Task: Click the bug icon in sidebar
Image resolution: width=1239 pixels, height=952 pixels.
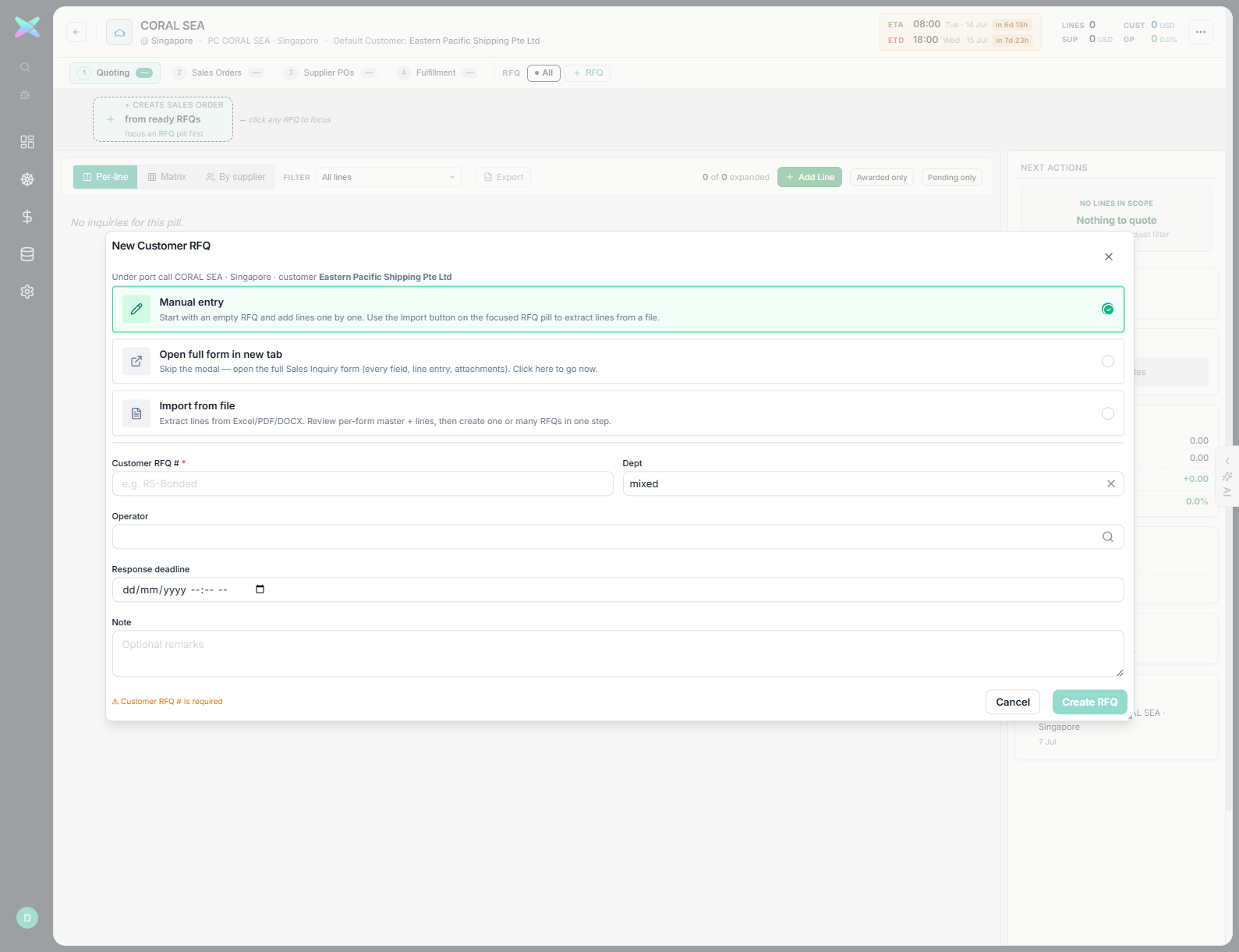Action: 25,95
